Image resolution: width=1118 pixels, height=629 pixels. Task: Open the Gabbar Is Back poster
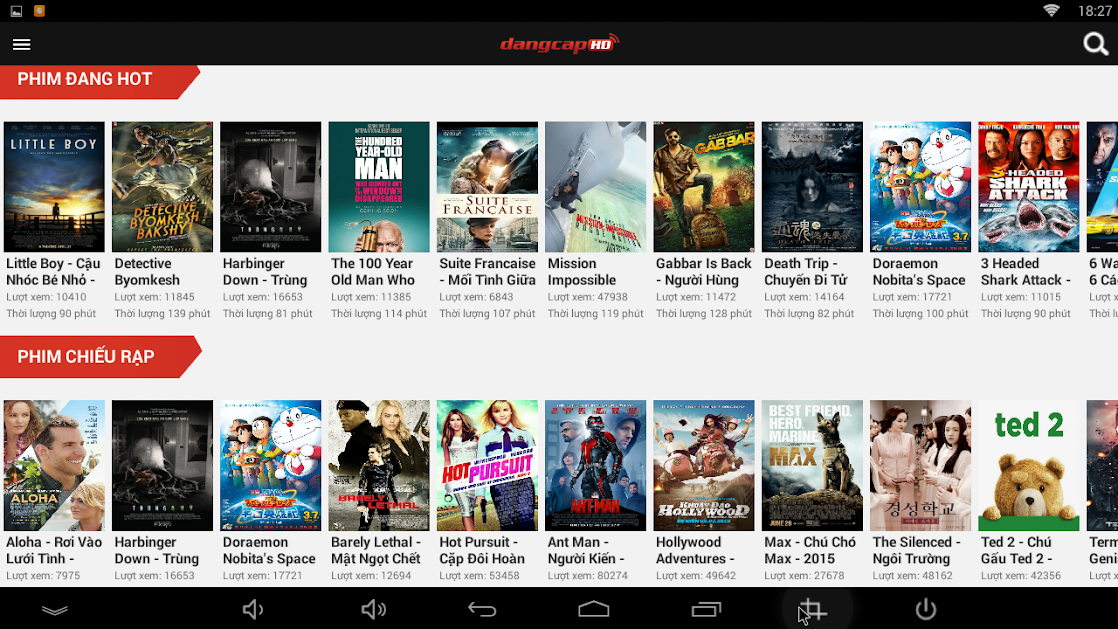coord(704,187)
